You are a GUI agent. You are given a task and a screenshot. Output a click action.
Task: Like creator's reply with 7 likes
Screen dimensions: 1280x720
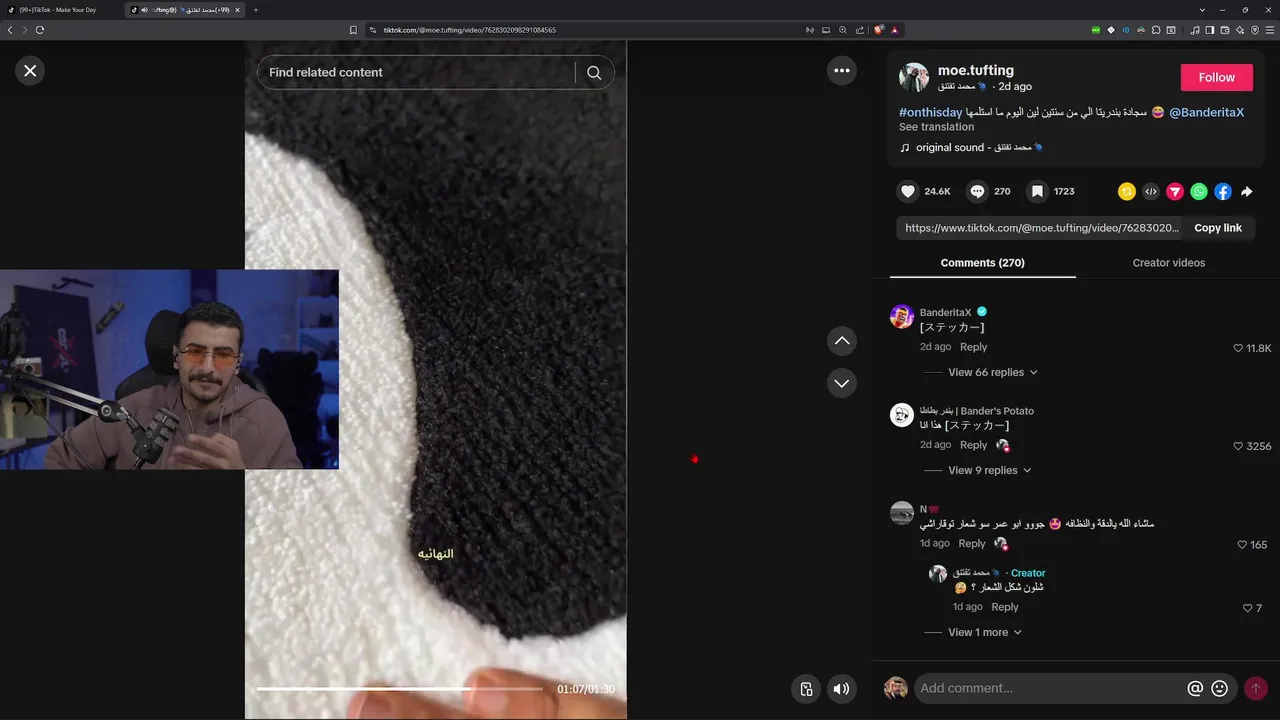pos(1247,608)
